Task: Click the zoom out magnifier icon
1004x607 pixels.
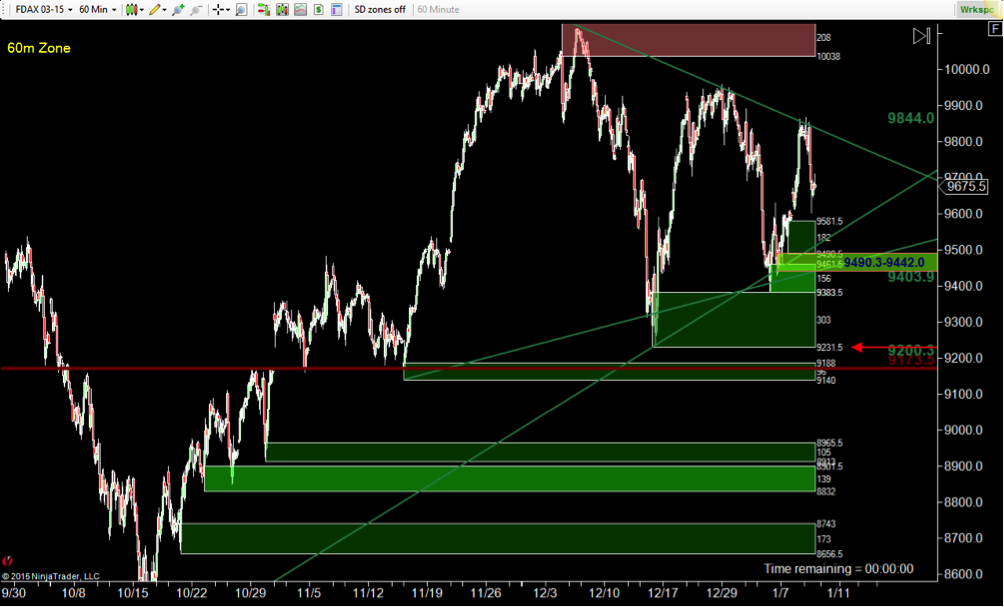Action: pos(197,10)
